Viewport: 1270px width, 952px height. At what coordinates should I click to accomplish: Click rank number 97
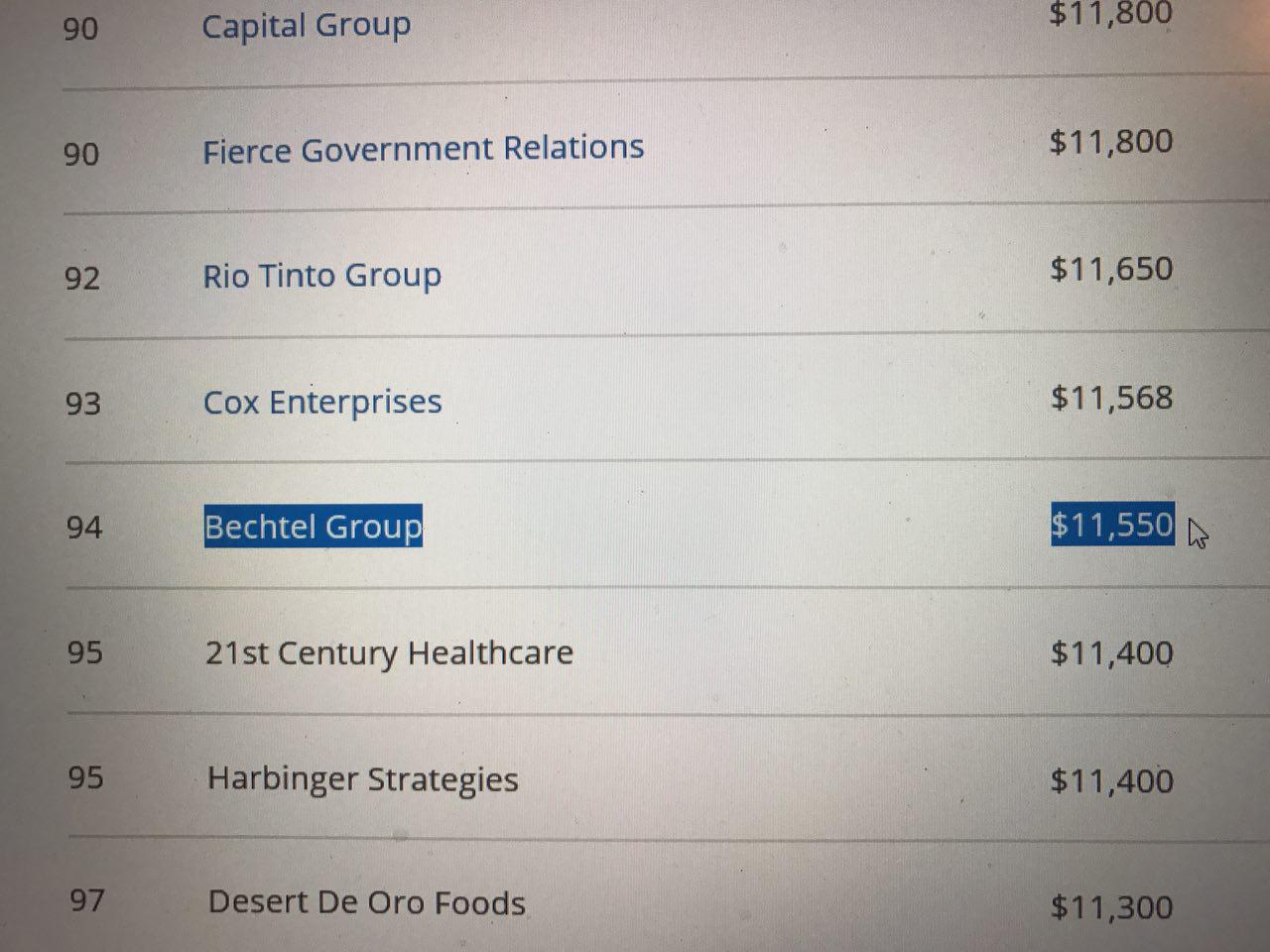click(87, 901)
